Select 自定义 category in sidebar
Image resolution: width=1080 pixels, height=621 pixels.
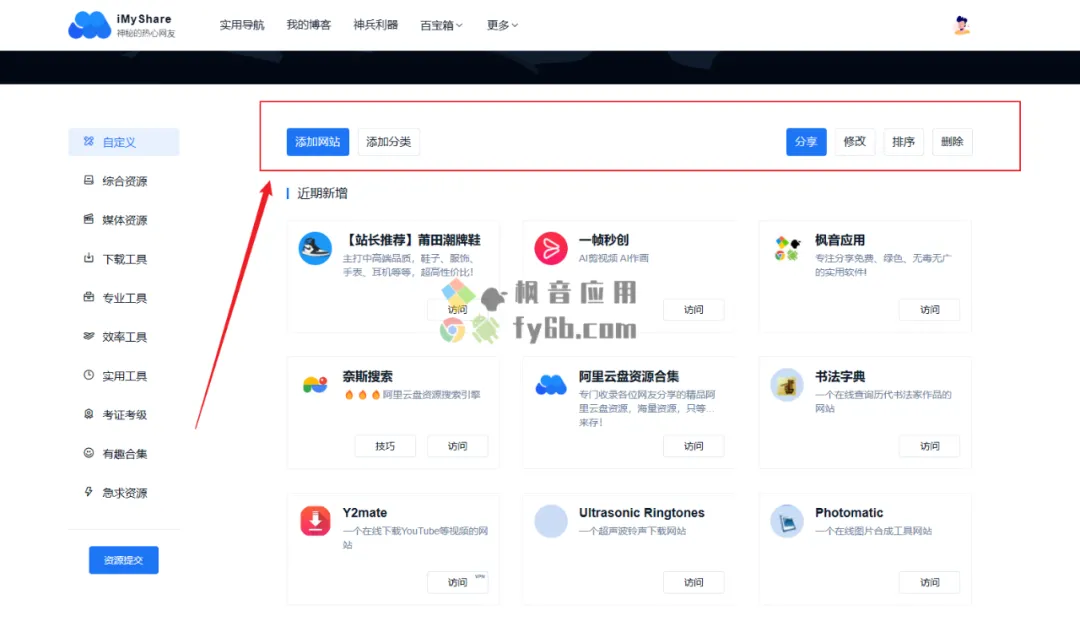[x=124, y=142]
